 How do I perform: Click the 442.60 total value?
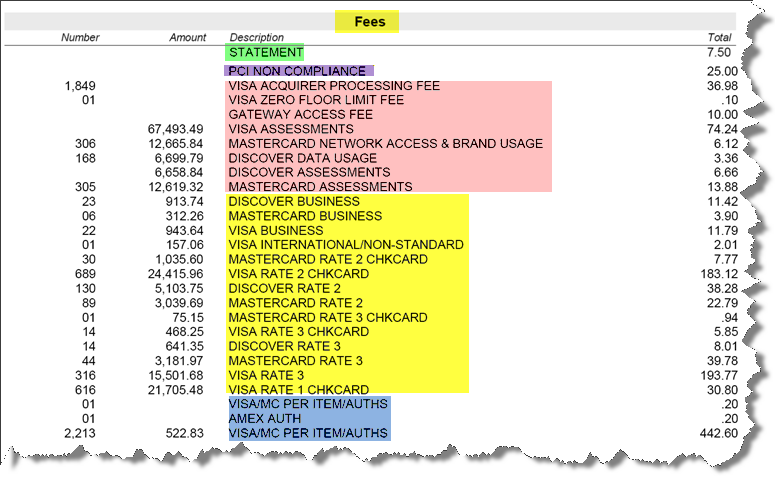coord(719,434)
